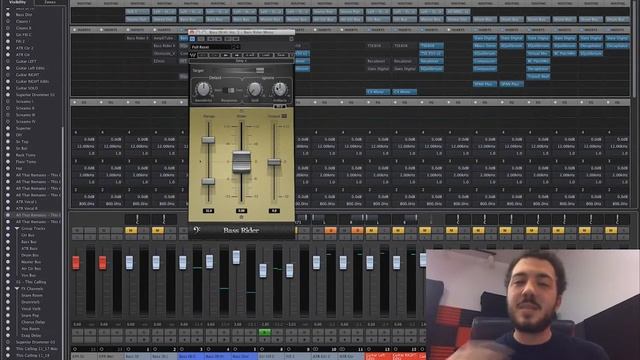Select Superior Drummer 03 in visibility list
The height and width of the screenshot is (360, 640).
point(35,342)
